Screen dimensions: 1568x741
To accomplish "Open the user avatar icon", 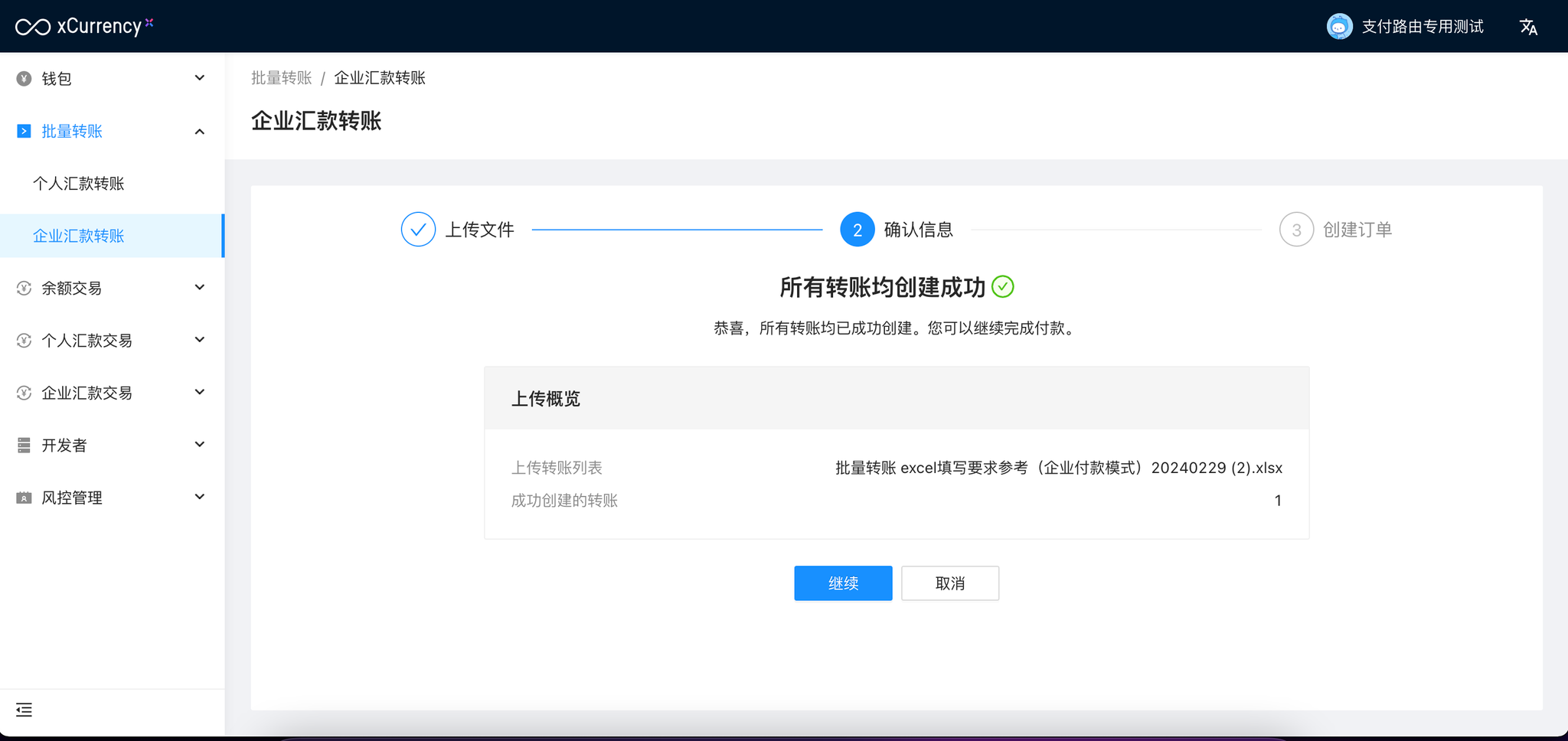I will pyautogui.click(x=1339, y=27).
